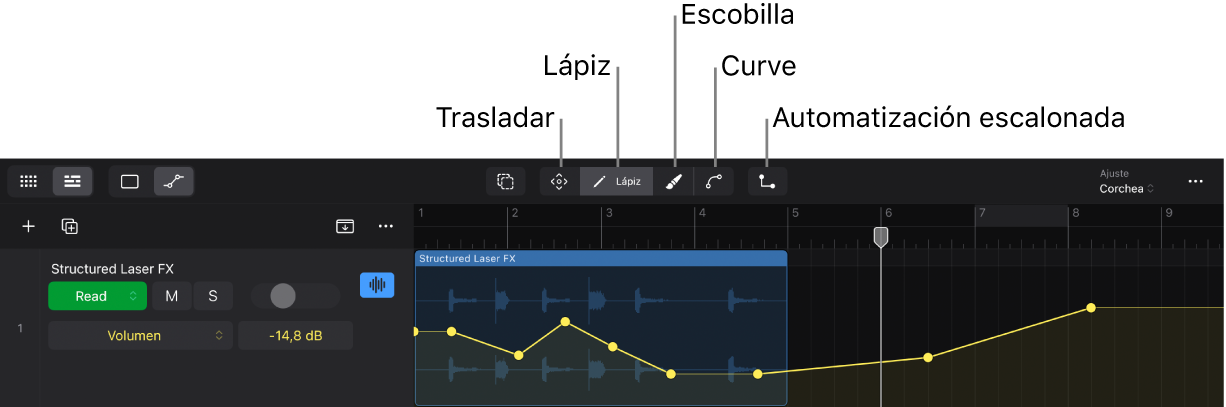The width and height of the screenshot is (1226, 407).
Task: Select the Pencil (Lápiz) automation tool
Action: (x=616, y=181)
